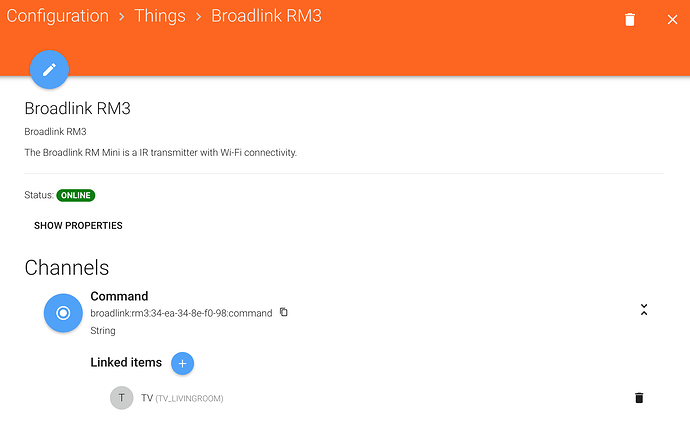
Task: Click the pencil edit button
Action: [49, 69]
